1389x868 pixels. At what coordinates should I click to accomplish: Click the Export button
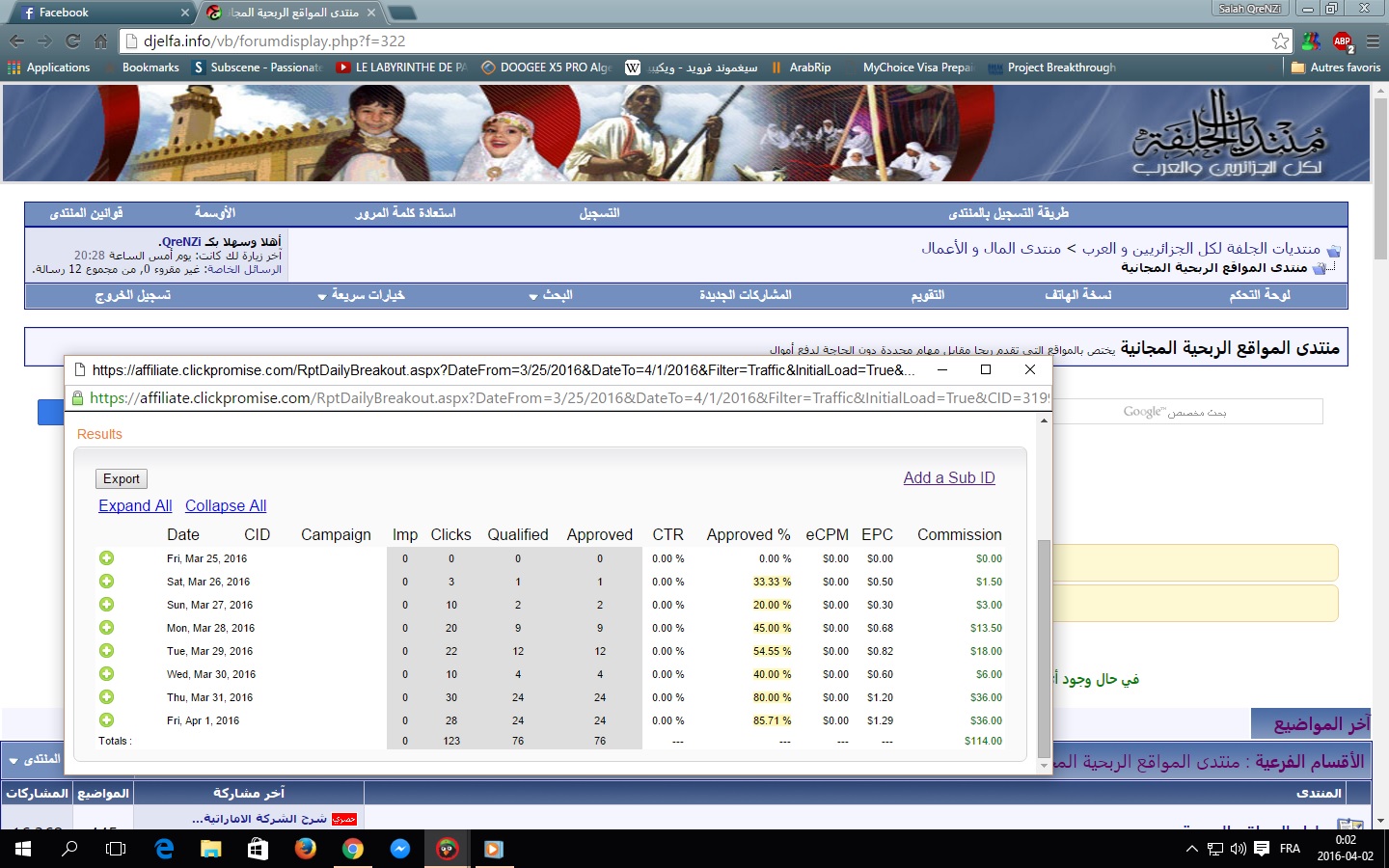(122, 479)
